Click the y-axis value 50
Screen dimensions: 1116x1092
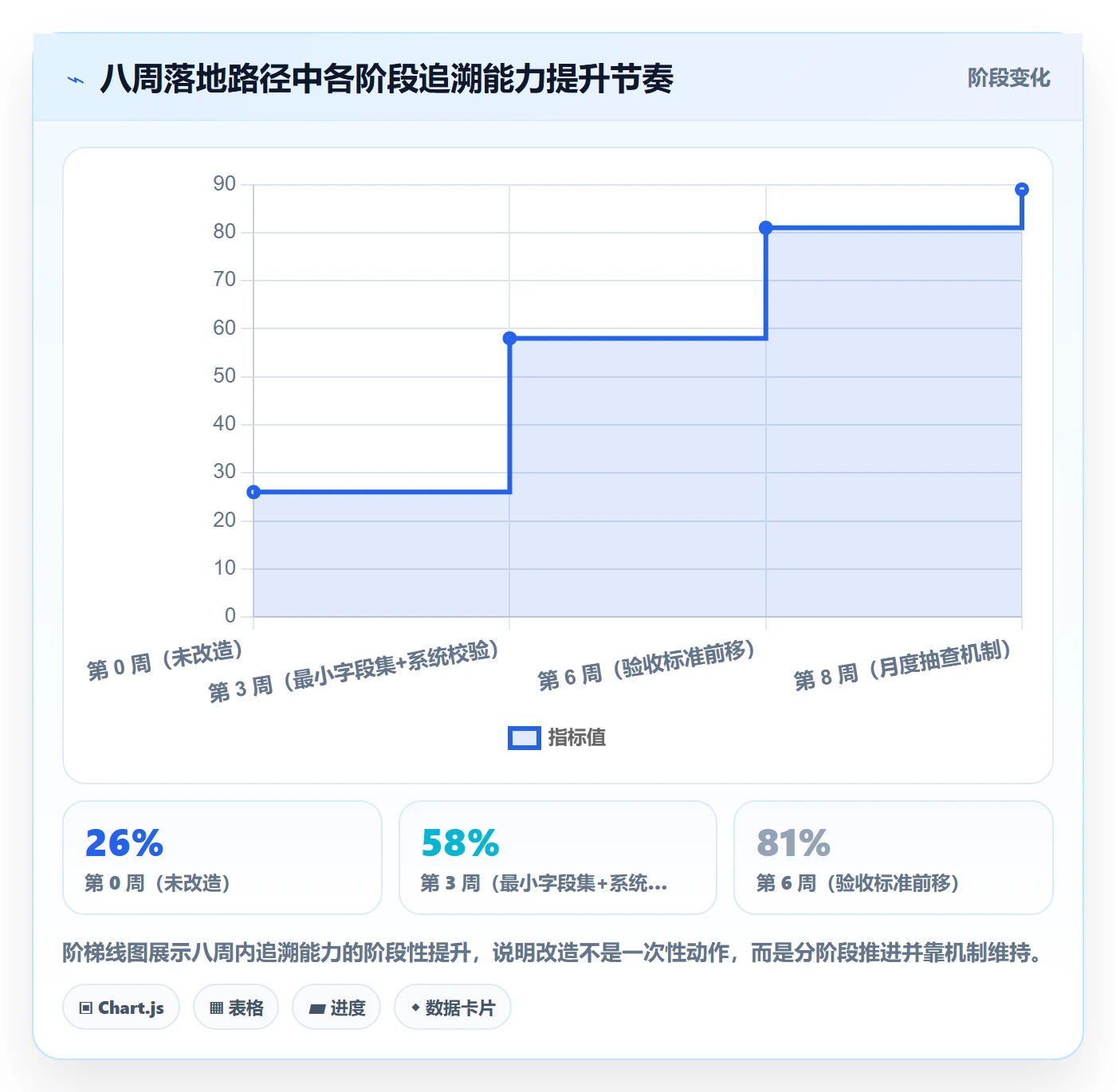tap(224, 376)
